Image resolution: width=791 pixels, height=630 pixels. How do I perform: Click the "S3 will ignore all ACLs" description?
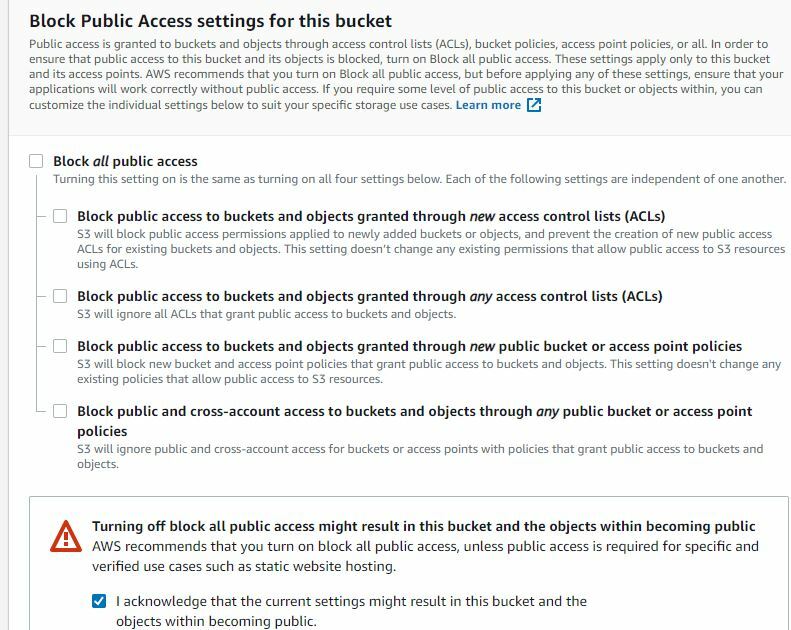click(x=266, y=314)
